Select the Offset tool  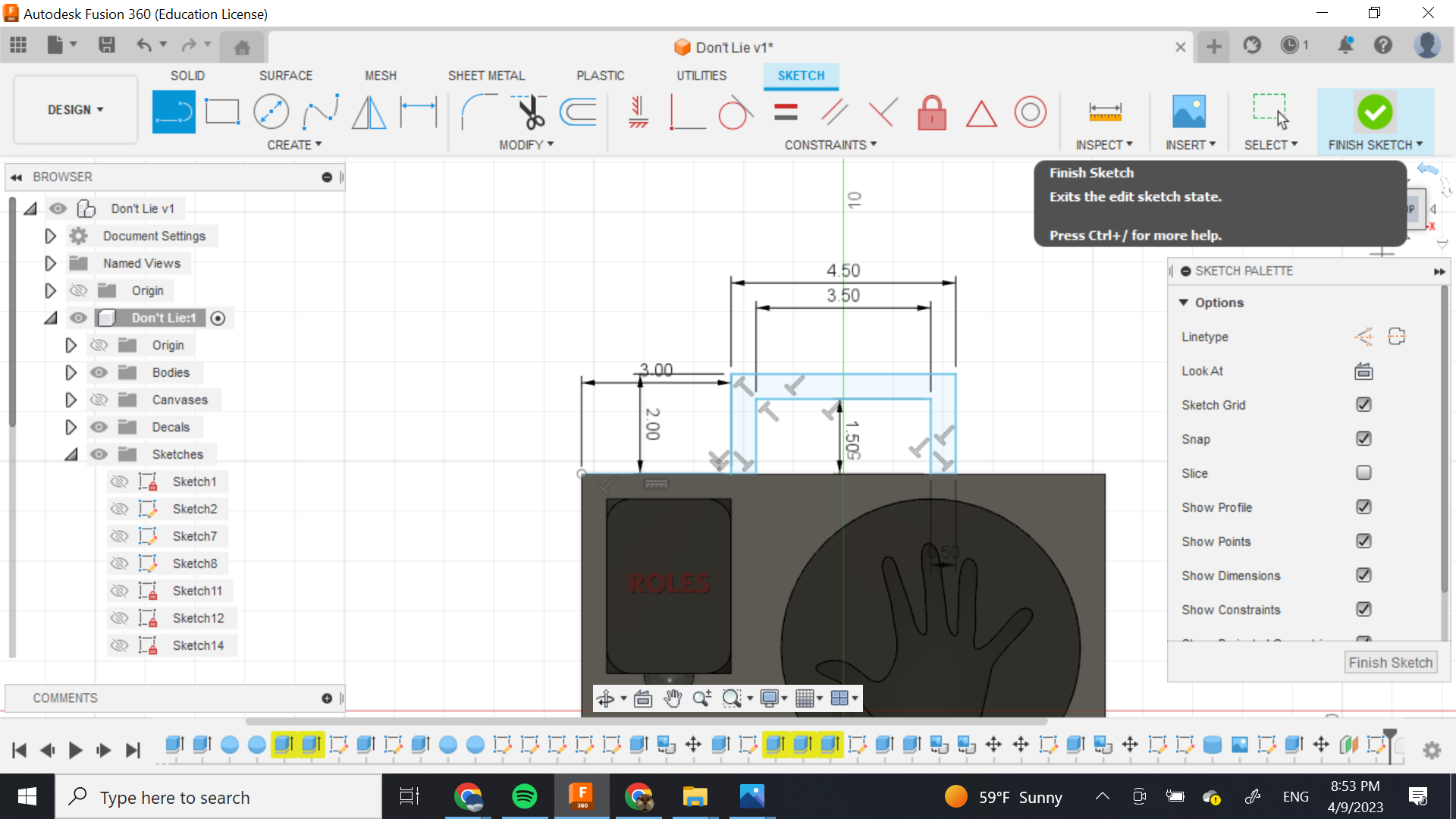pyautogui.click(x=579, y=112)
